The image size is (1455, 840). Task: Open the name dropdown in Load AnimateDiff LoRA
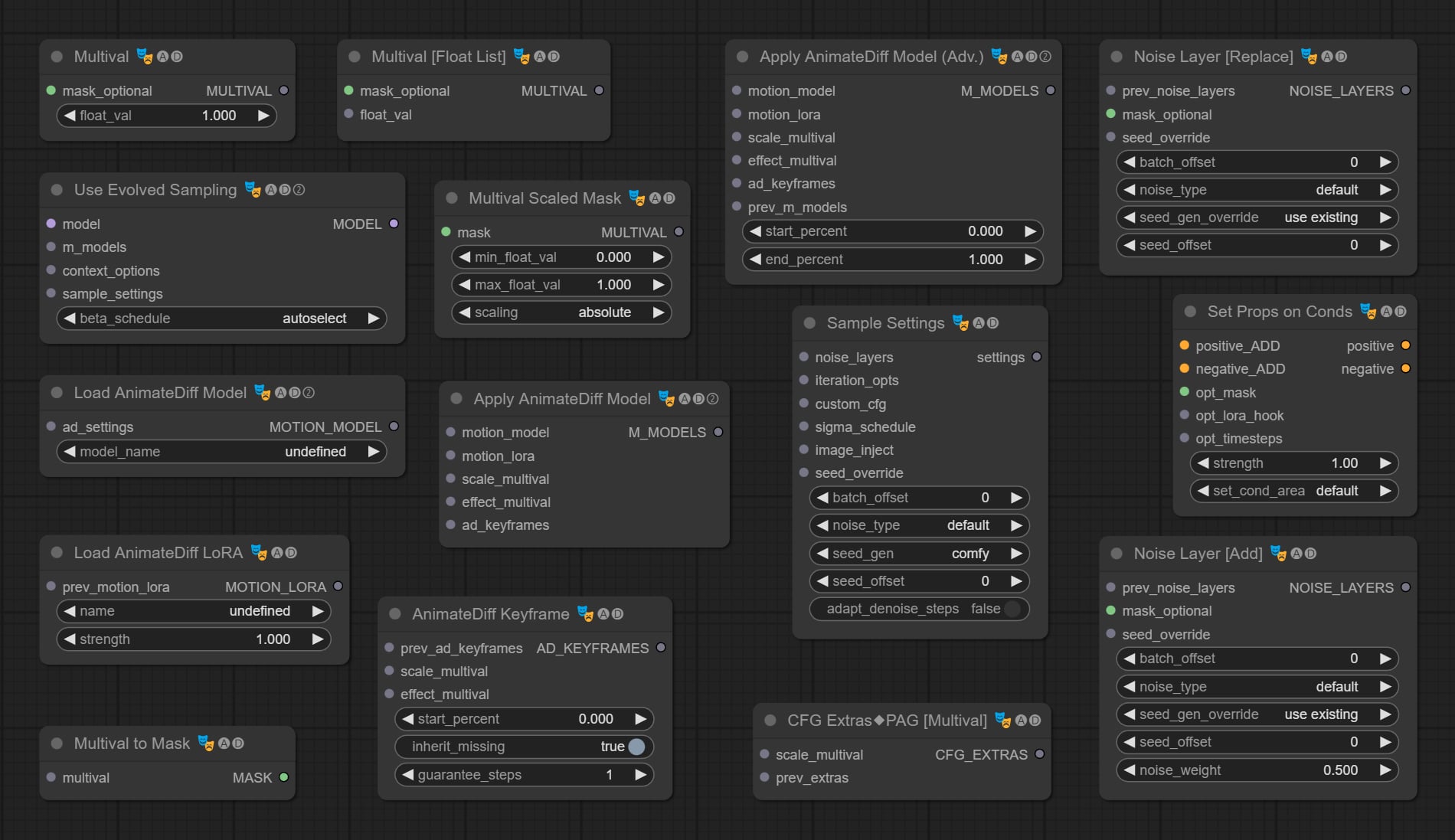194,611
